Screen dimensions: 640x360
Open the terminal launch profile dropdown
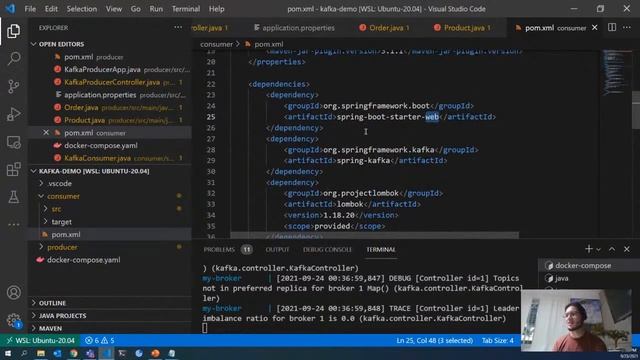coord(598,249)
